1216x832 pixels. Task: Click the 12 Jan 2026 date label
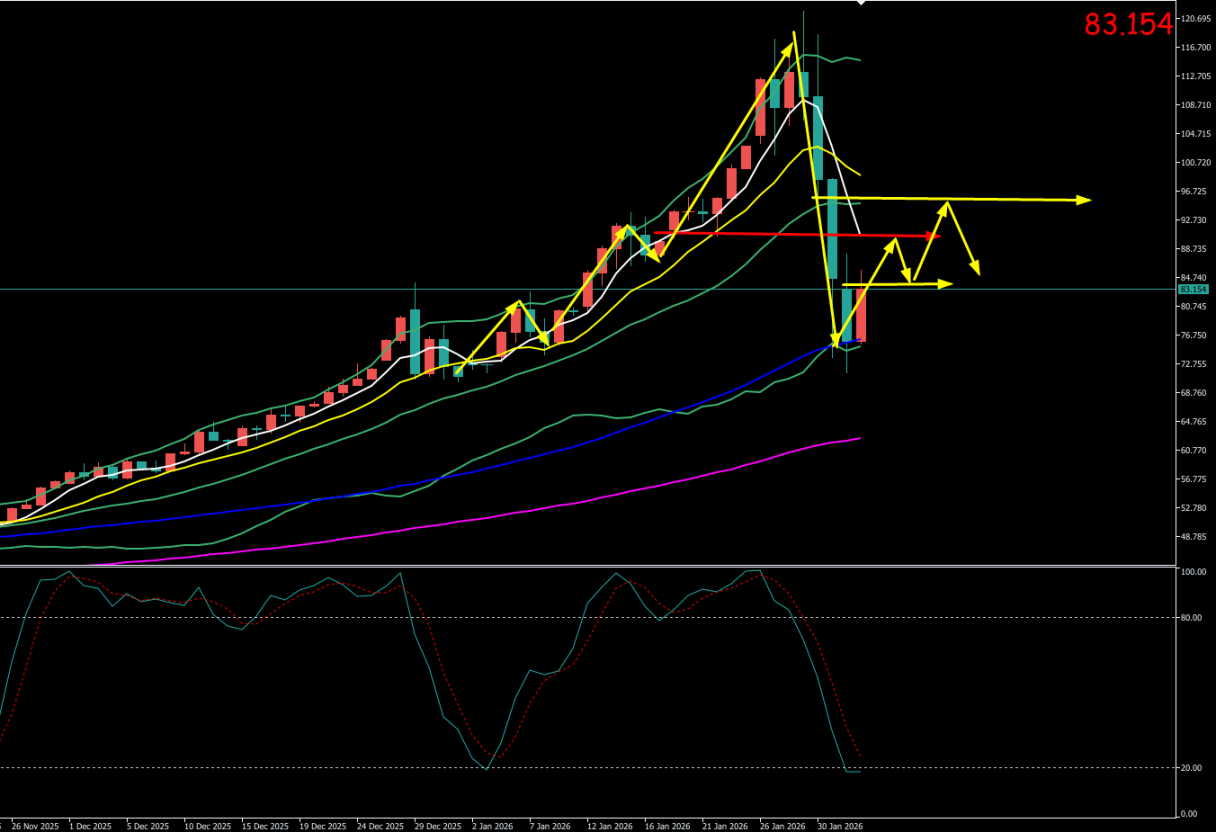coord(609,827)
